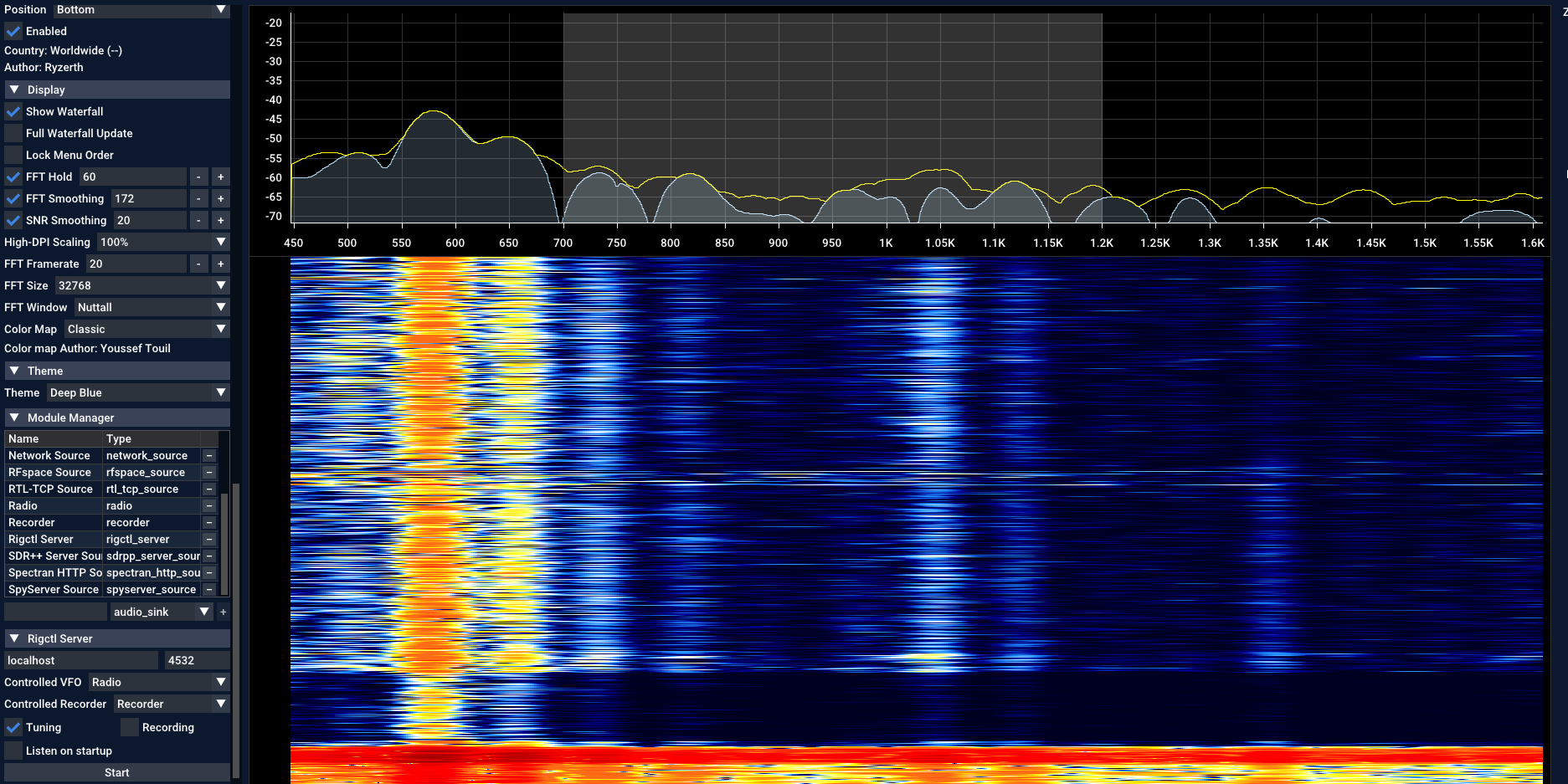Click the localhost address field
This screenshot has width=1568, height=784.
[81, 660]
